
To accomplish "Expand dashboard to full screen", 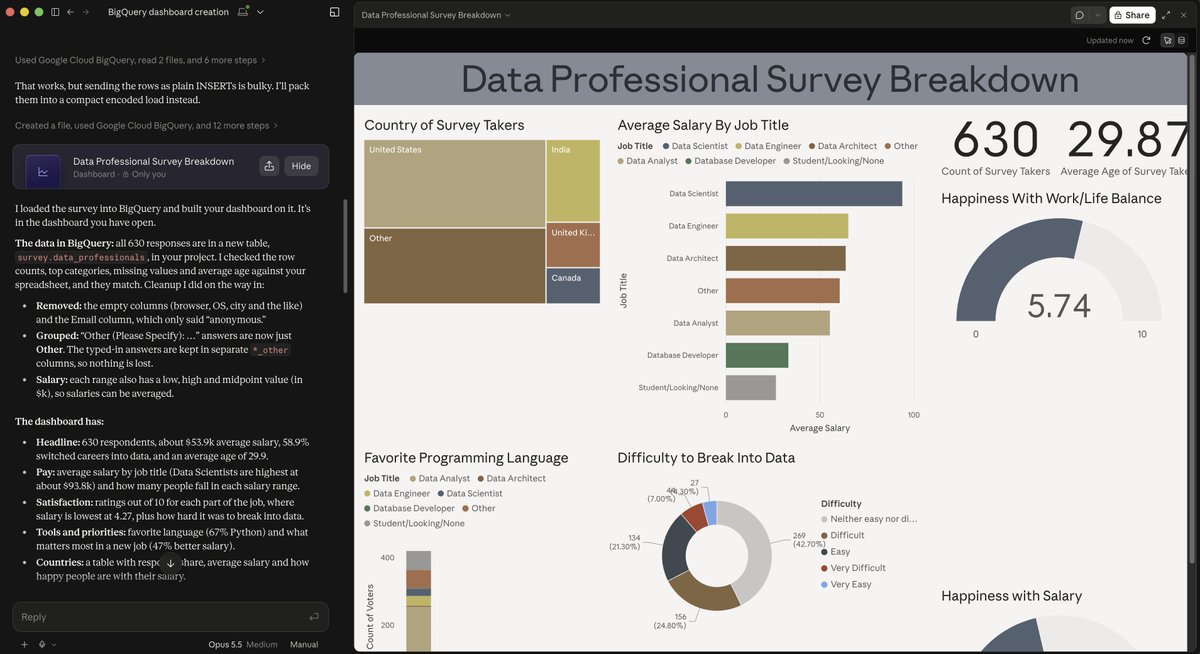I will [1166, 15].
